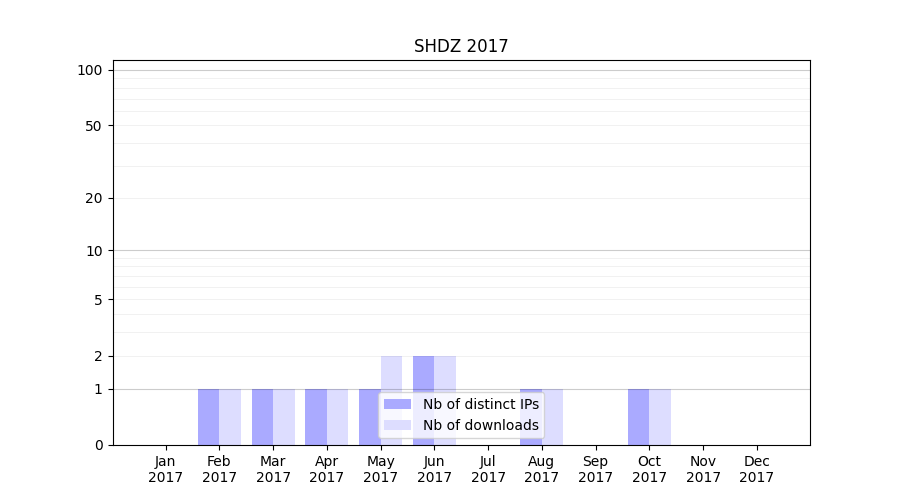Click the "Sep 2017" x-axis label
900x500 pixels.
595,469
